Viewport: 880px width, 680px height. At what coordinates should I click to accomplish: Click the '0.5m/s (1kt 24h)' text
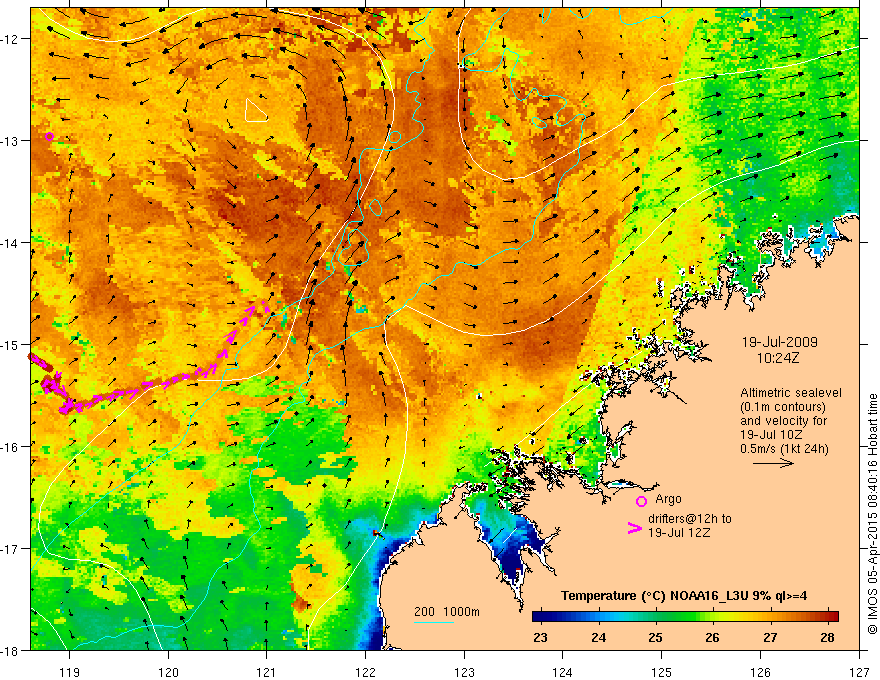(x=784, y=448)
